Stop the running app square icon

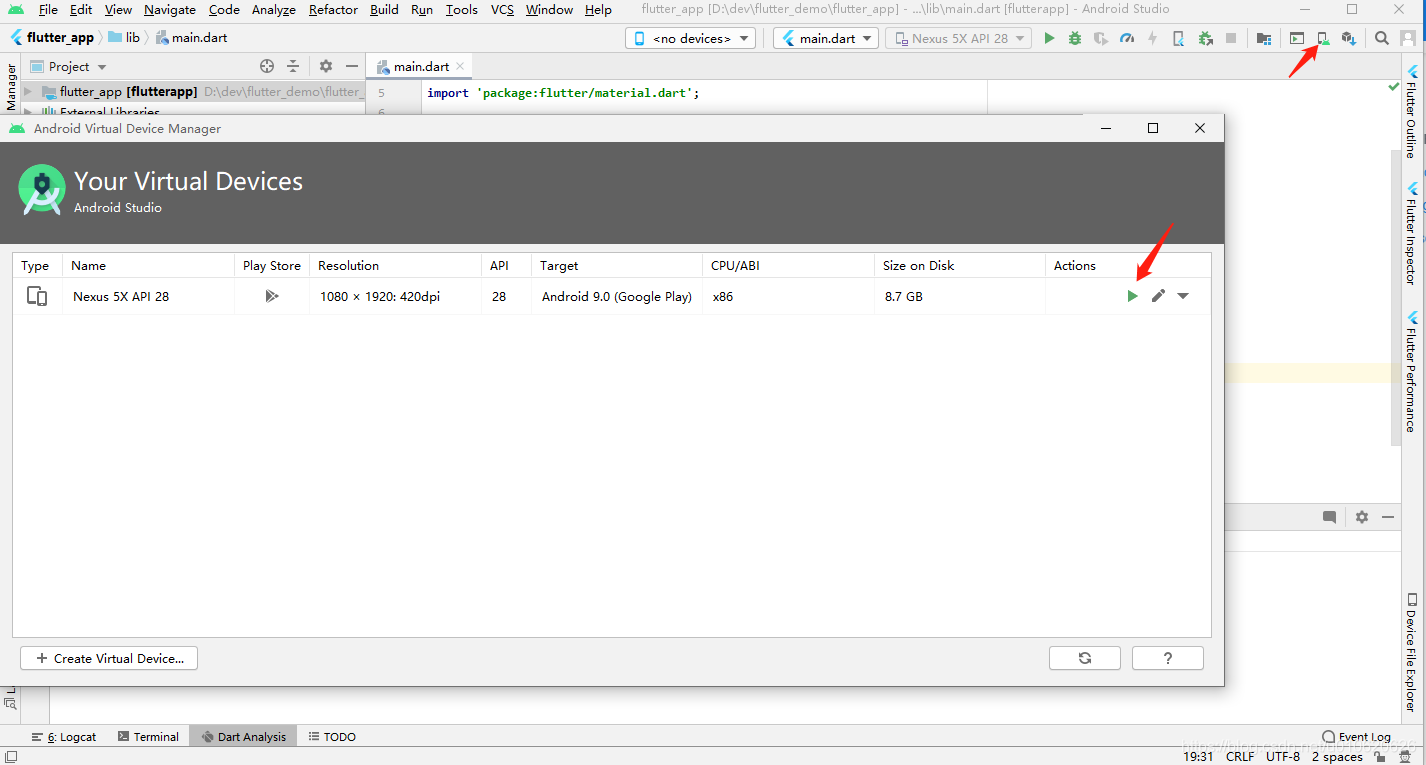1231,38
